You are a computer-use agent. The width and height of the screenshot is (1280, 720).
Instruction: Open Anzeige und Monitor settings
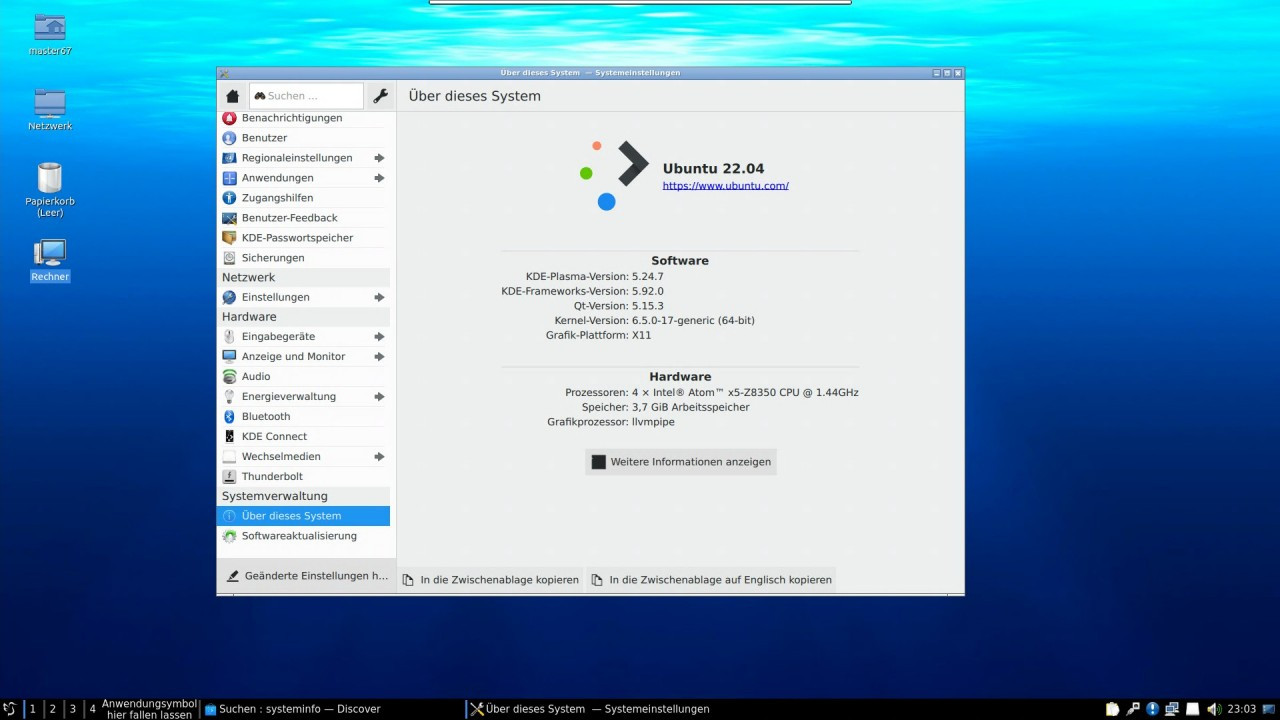tap(303, 357)
